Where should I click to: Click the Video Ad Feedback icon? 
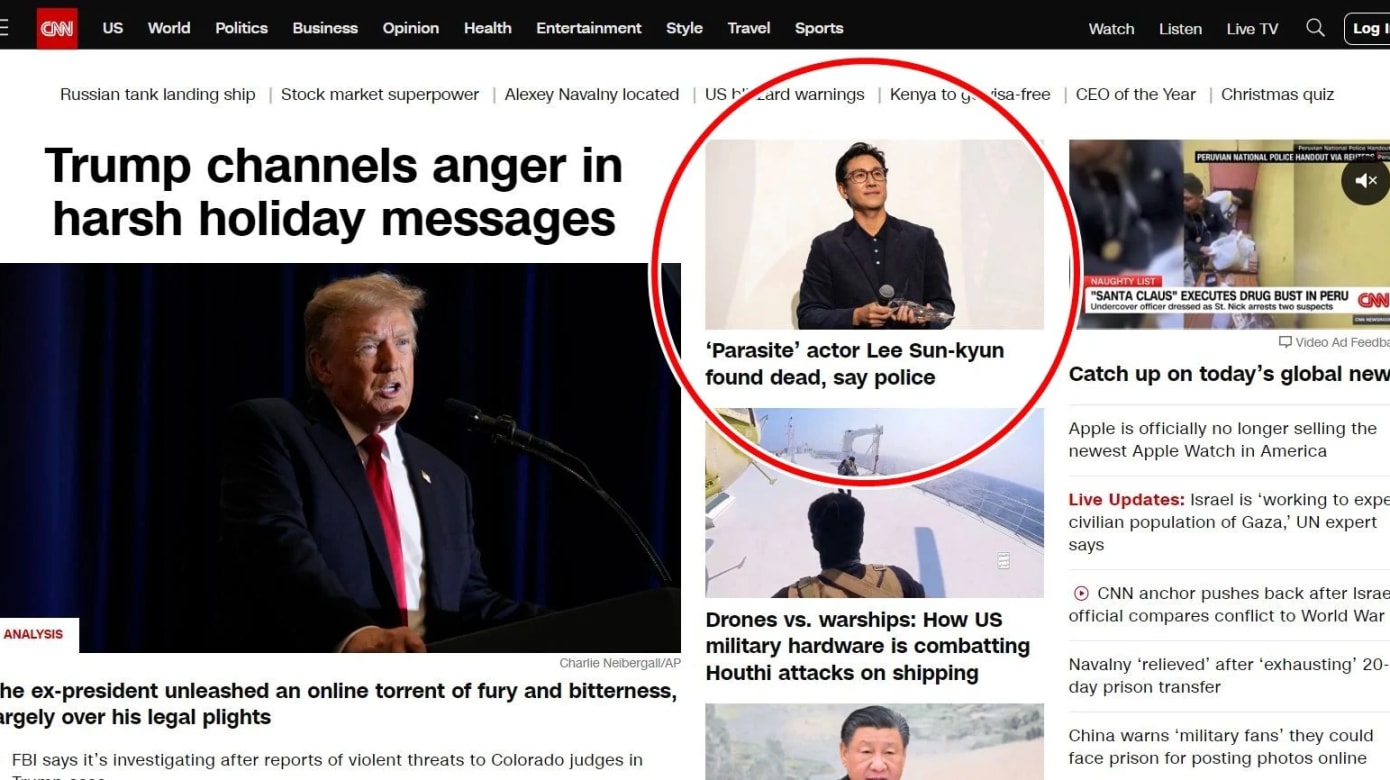1285,342
